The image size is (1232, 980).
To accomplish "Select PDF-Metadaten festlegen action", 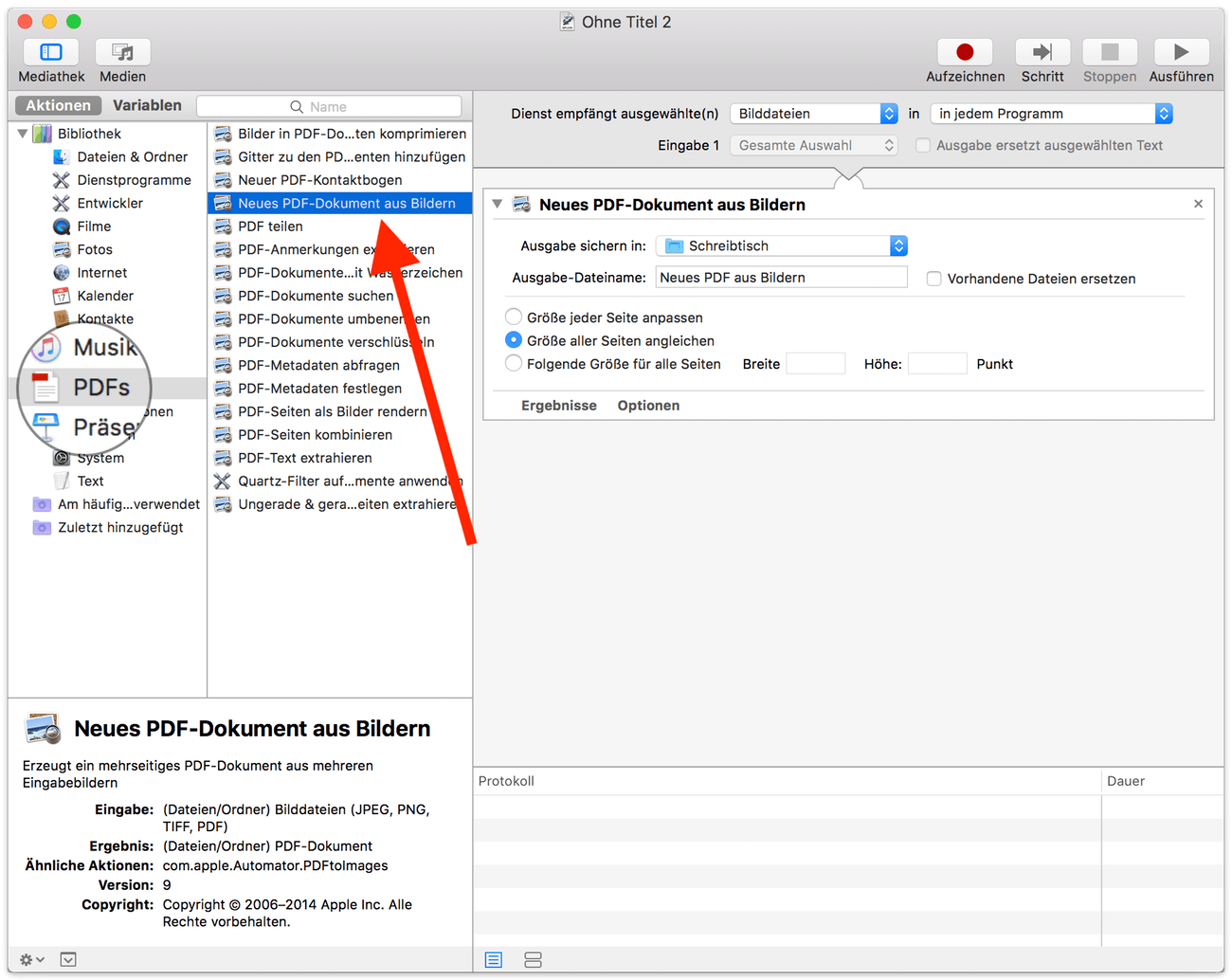I will pos(340,389).
